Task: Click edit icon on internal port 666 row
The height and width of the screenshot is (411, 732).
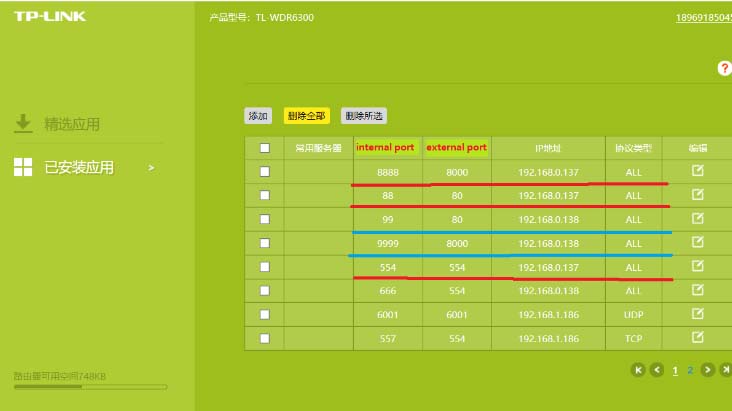Action: 697,290
